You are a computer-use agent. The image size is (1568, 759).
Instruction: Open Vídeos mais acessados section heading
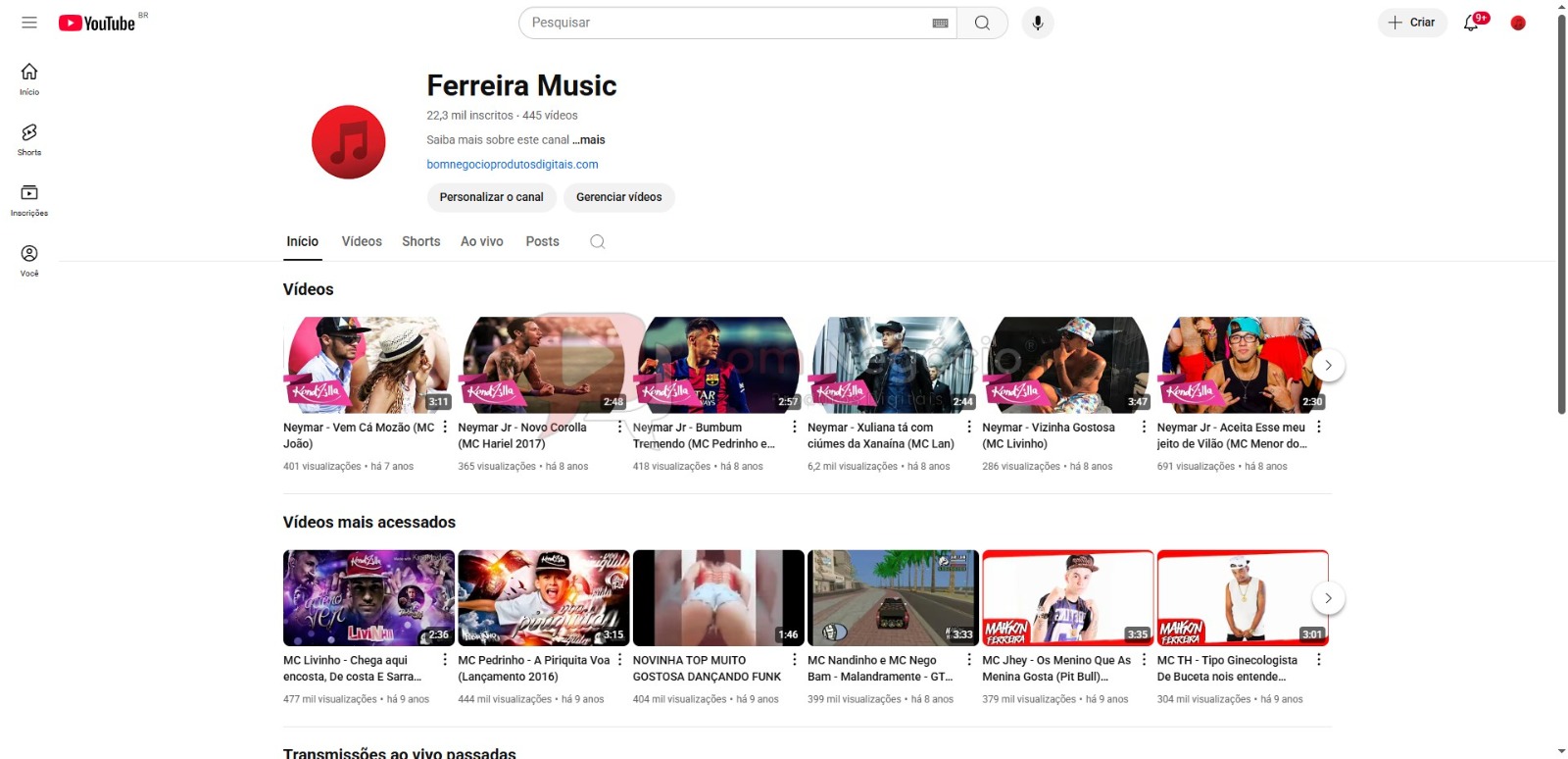pyautogui.click(x=369, y=523)
